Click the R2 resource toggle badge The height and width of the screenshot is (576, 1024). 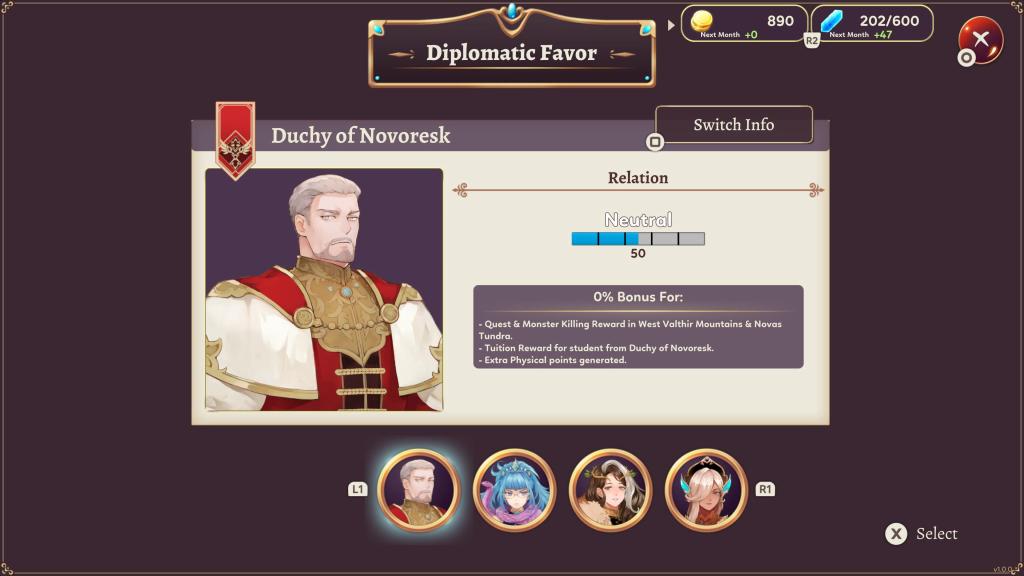pyautogui.click(x=811, y=40)
